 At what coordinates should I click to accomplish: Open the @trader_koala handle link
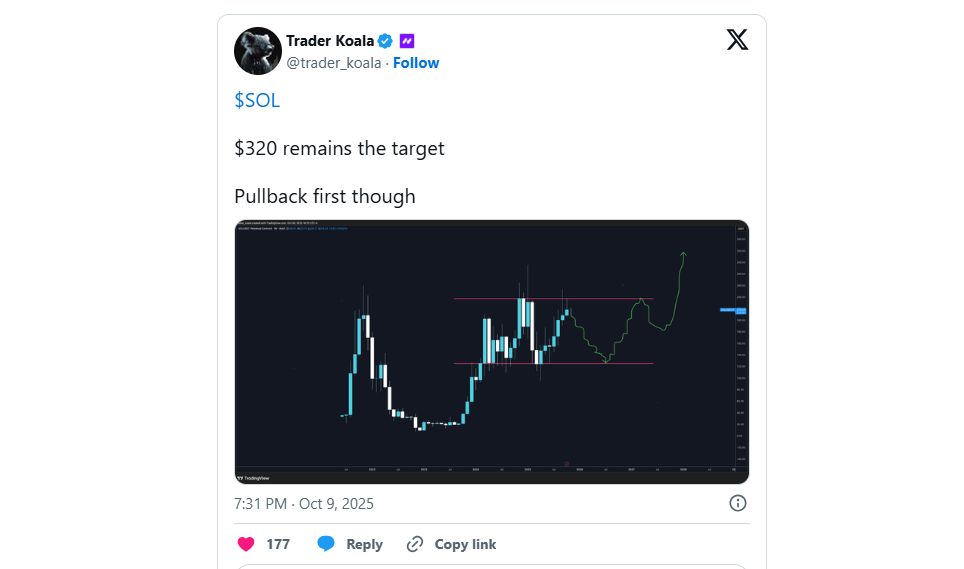334,63
